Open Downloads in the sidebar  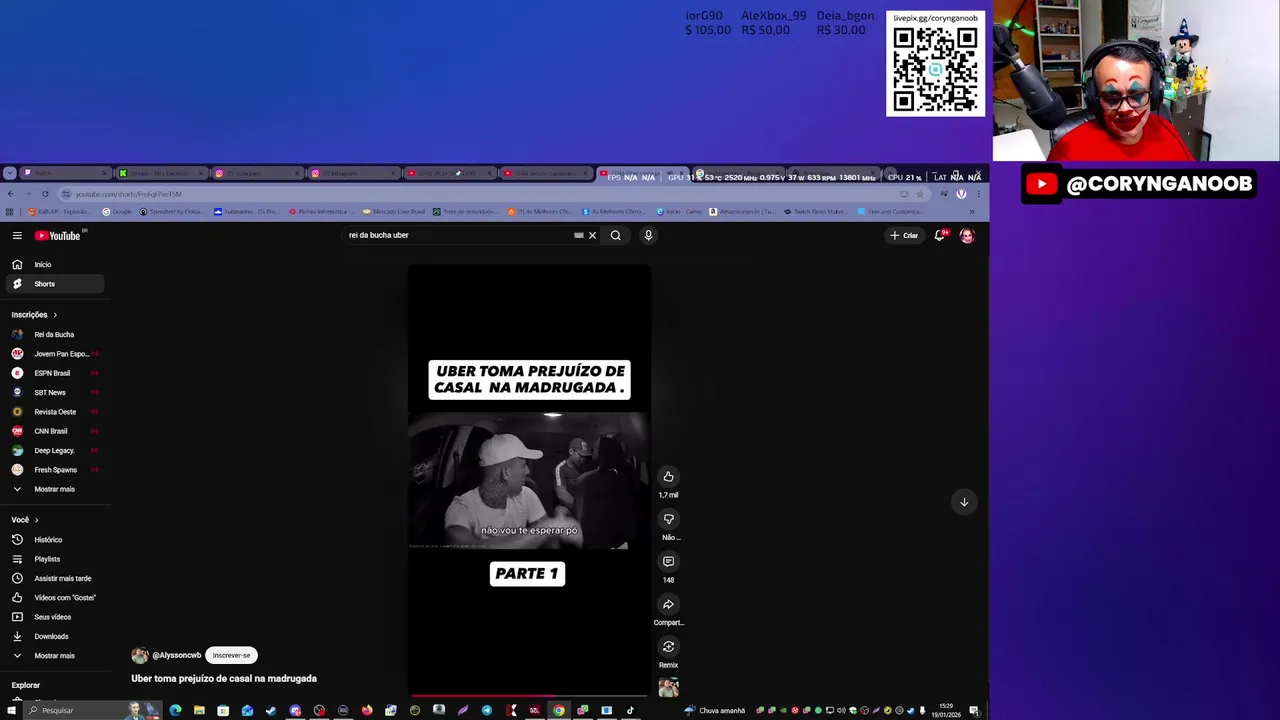(x=54, y=636)
